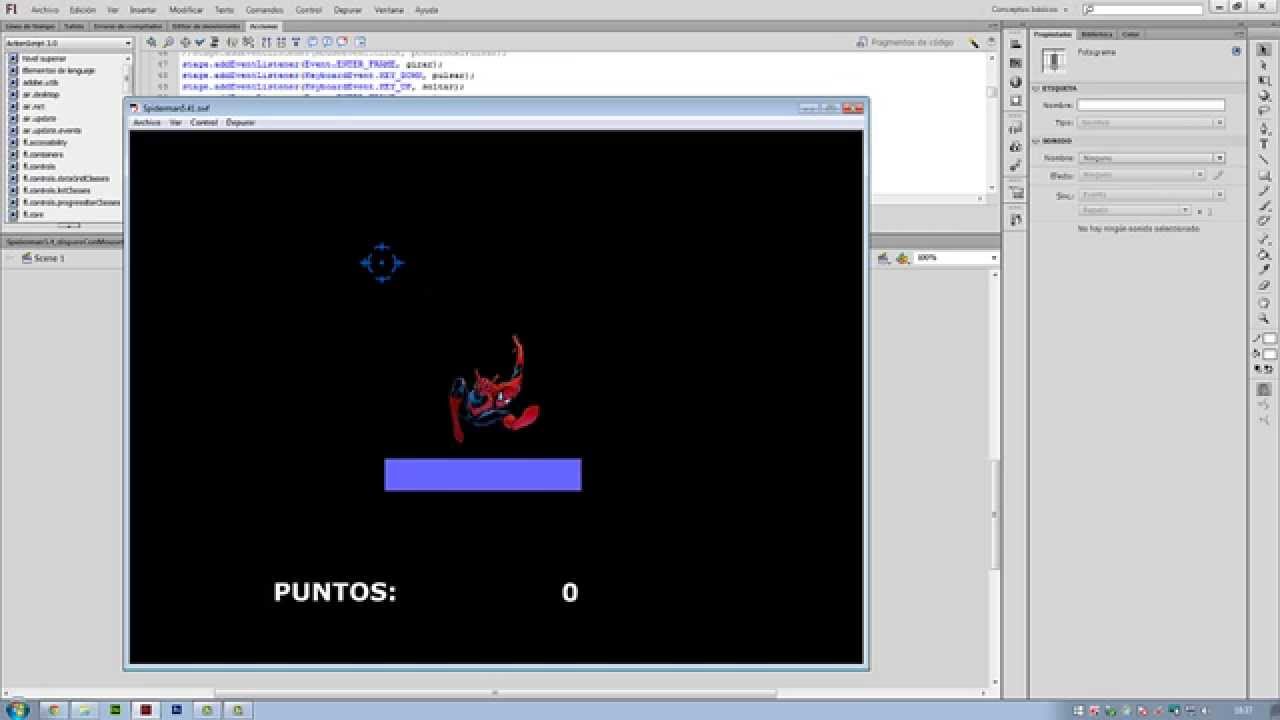Click the Find magnifier icon in Actions toolbar
This screenshot has width=1280, height=720.
coord(167,43)
